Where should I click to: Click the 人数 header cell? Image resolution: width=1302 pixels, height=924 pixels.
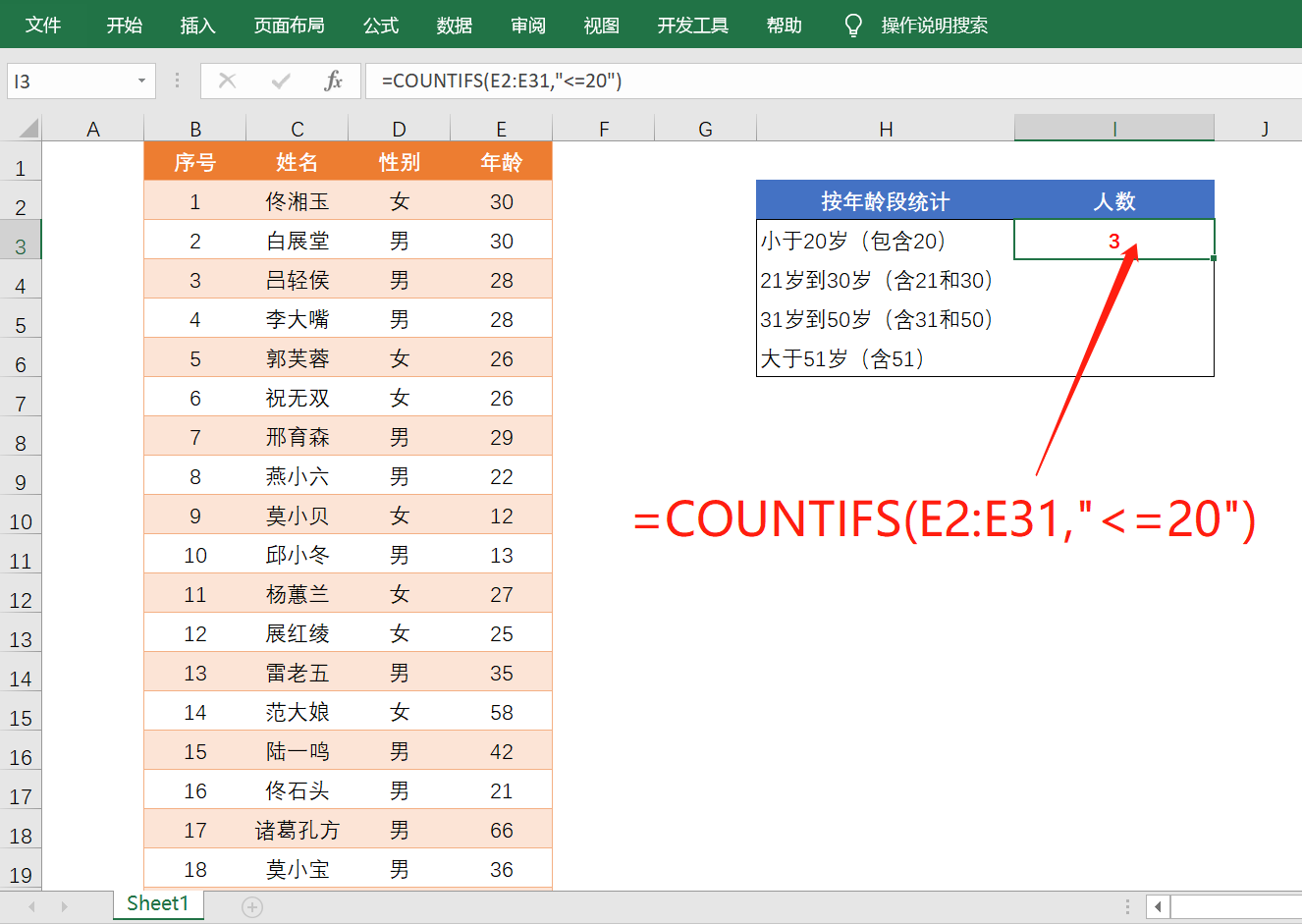coord(1114,200)
